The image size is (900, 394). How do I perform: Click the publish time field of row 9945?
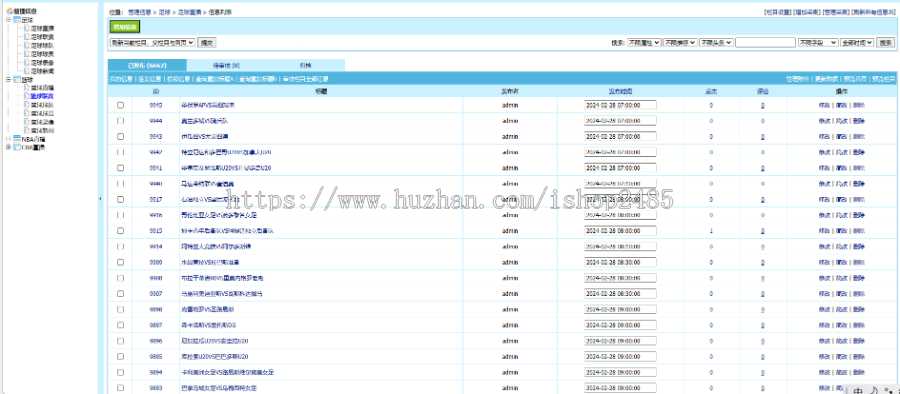click(620, 105)
